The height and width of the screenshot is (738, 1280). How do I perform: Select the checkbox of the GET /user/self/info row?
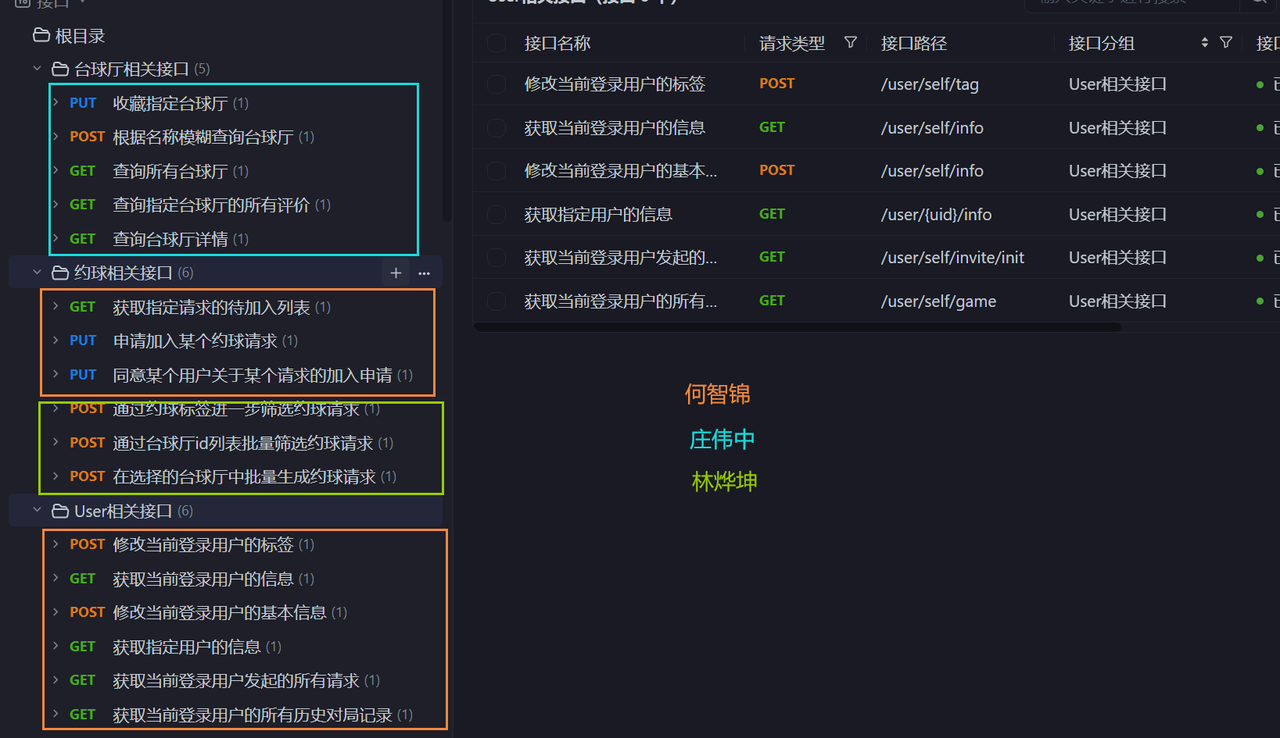pos(497,128)
